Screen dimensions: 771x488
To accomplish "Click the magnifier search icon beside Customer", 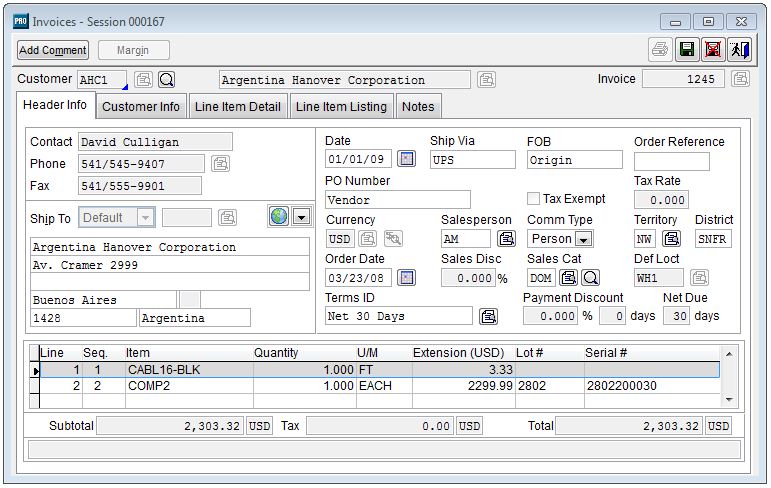I will 167,80.
